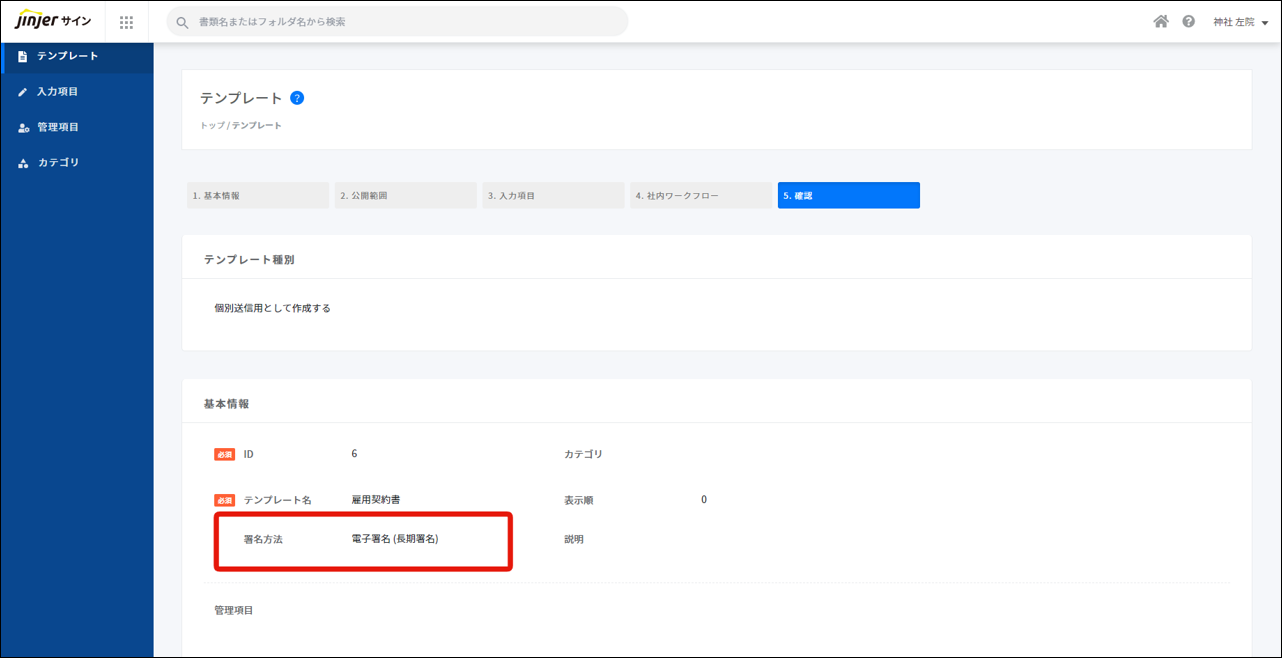Image resolution: width=1282 pixels, height=658 pixels.
Task: Click the jinjer サイン logo
Action: tap(53, 21)
